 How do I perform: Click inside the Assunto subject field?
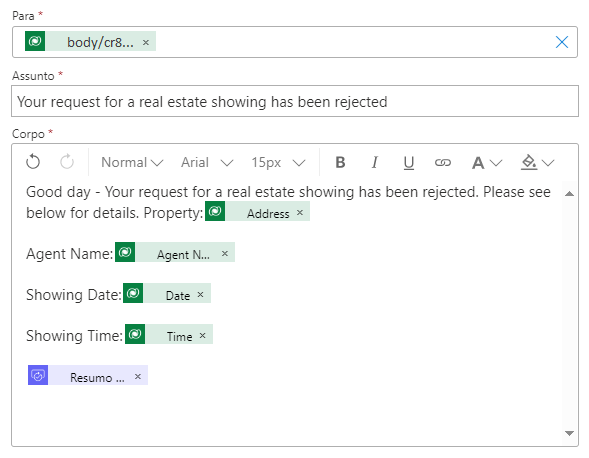click(x=295, y=101)
